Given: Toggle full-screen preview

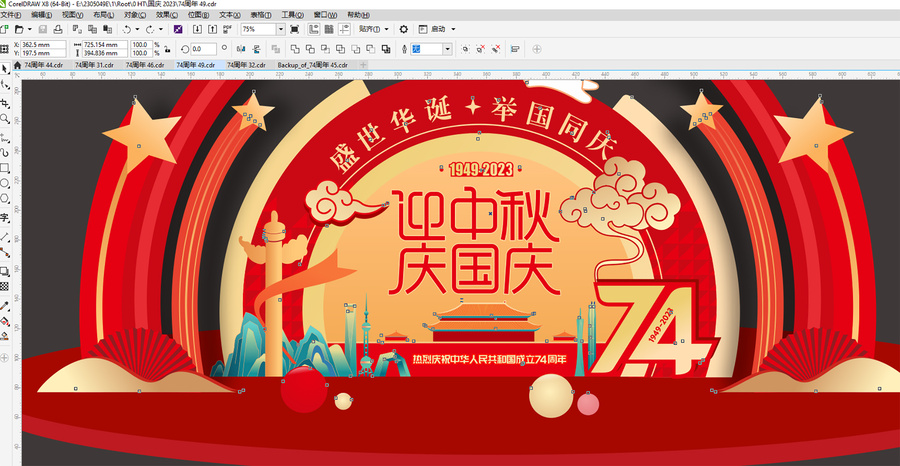Looking at the screenshot, I should (x=294, y=29).
